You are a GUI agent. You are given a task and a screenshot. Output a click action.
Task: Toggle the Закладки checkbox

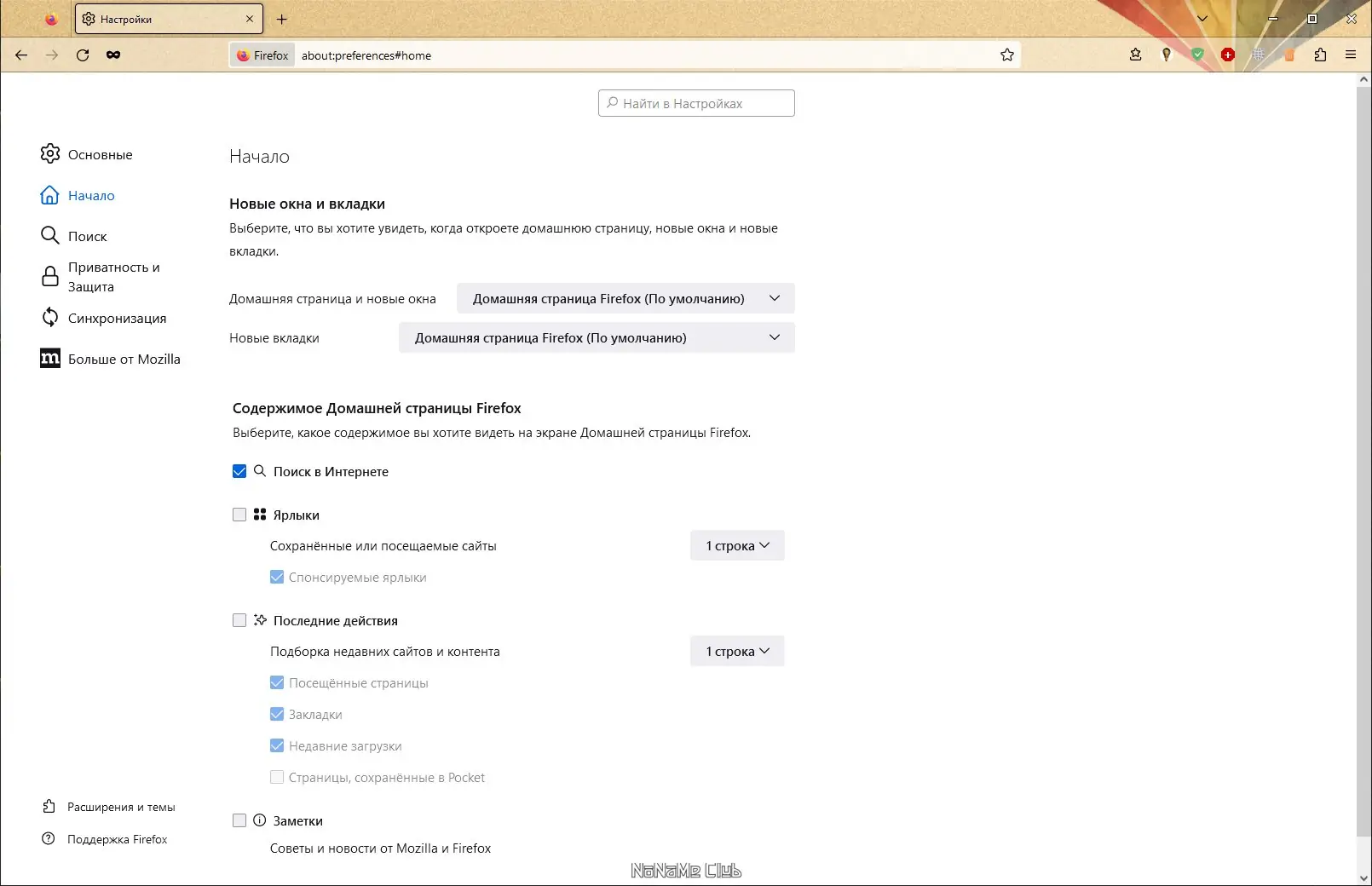(x=277, y=714)
